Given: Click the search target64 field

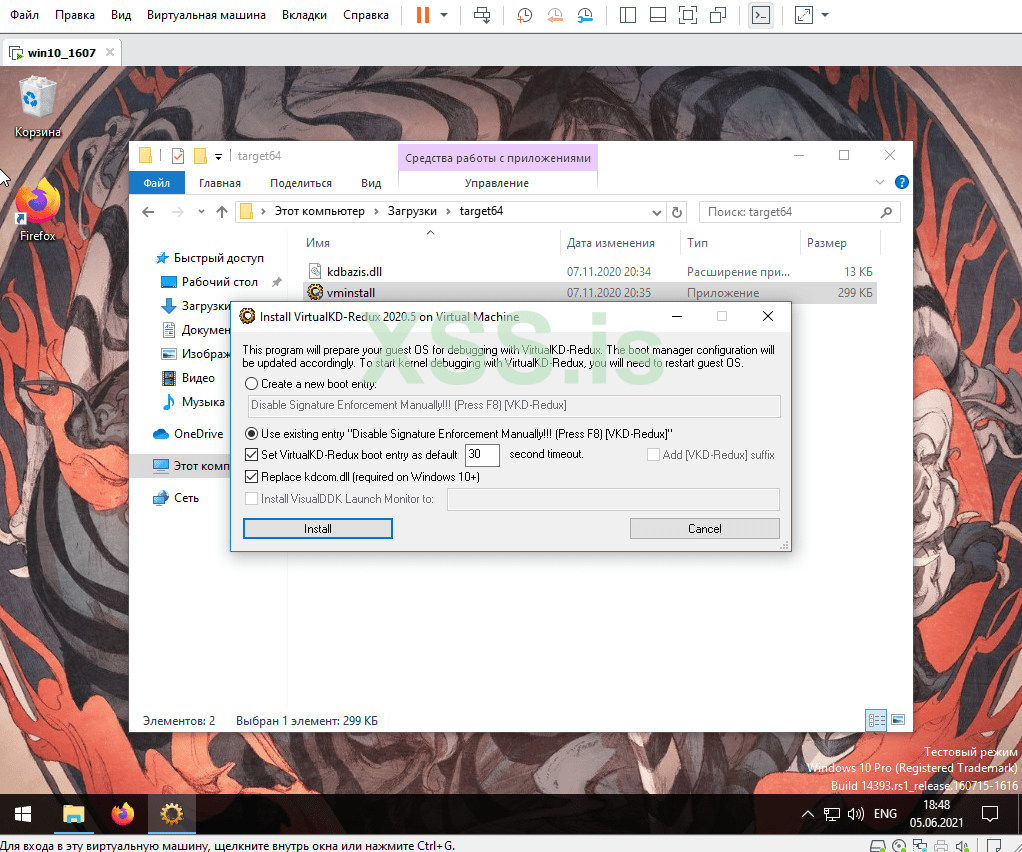Looking at the screenshot, I should pos(799,212).
